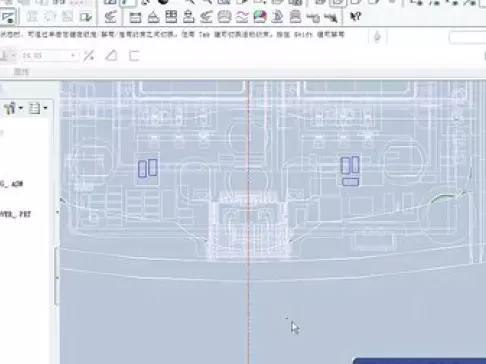
Task: Open the depth value dropdown arrow
Action: [x=73, y=56]
